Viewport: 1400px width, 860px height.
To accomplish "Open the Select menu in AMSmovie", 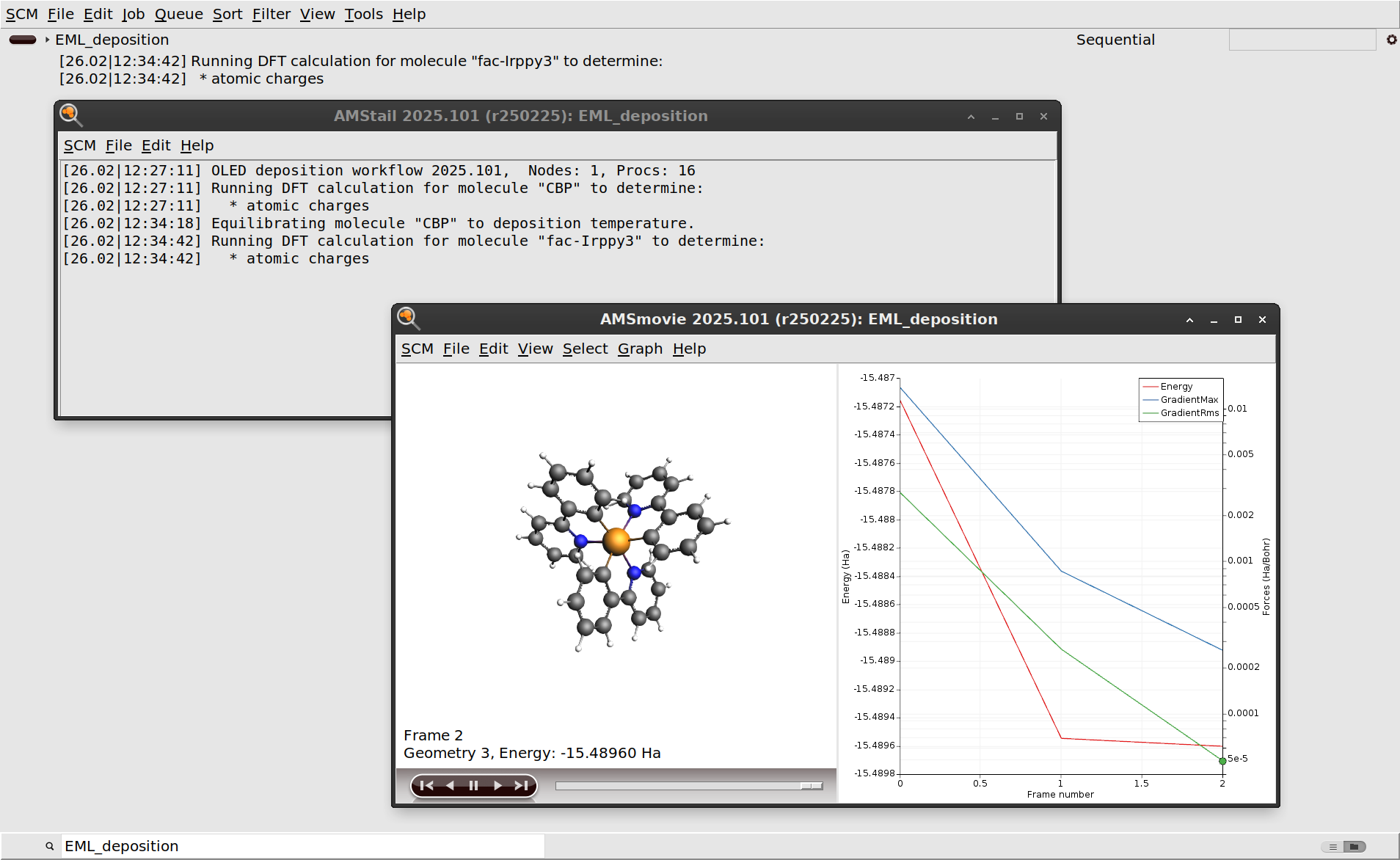I will click(585, 349).
